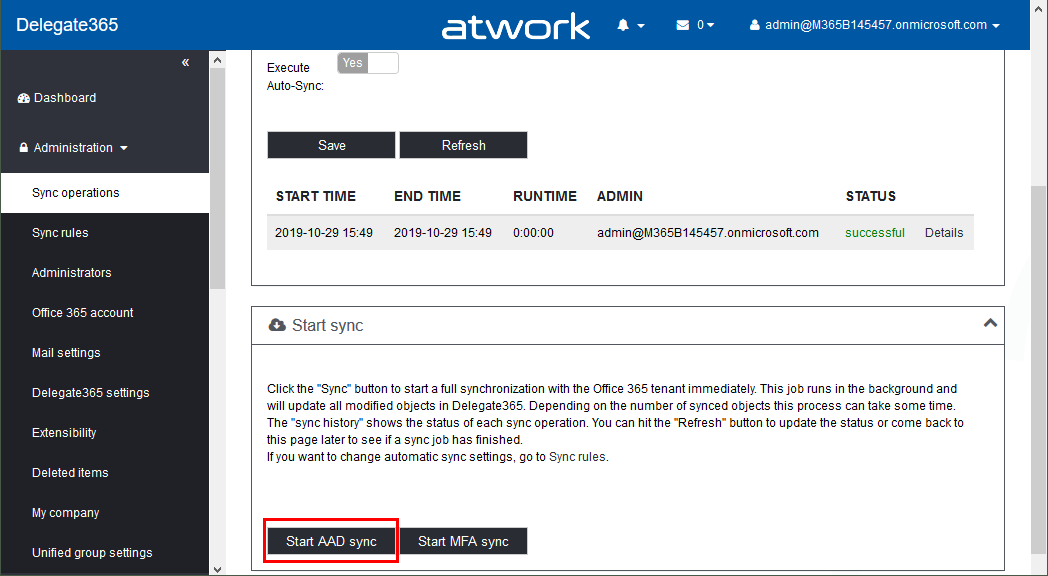This screenshot has height=576, width=1048.
Task: Click the user profile icon in header
Action: [x=755, y=25]
